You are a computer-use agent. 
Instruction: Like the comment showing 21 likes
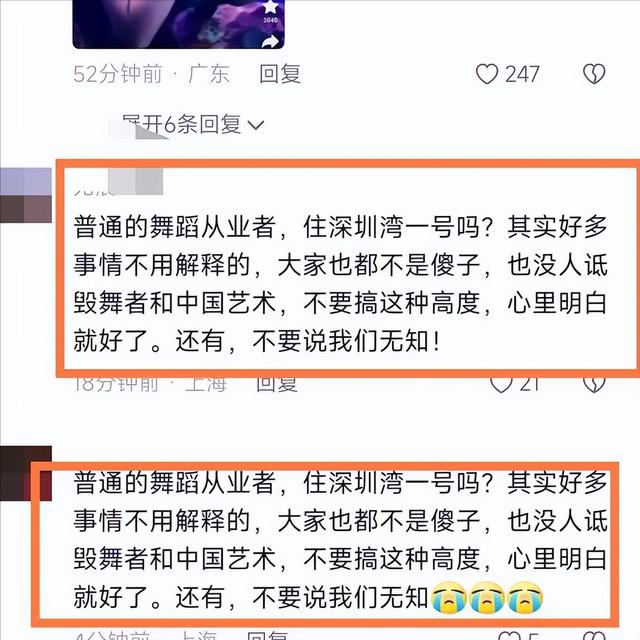coord(501,384)
